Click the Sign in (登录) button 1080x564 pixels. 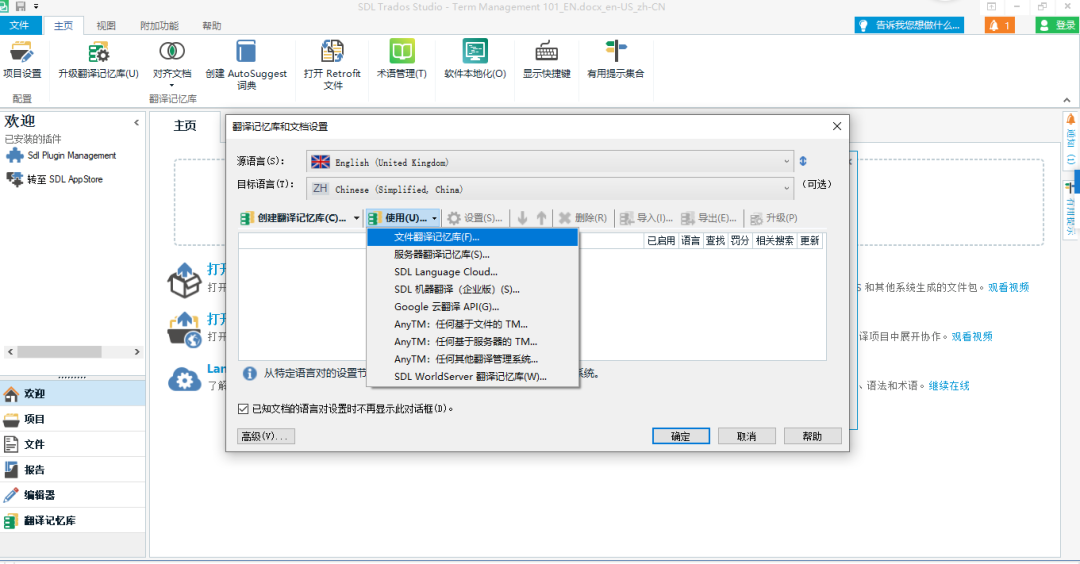[1057, 25]
